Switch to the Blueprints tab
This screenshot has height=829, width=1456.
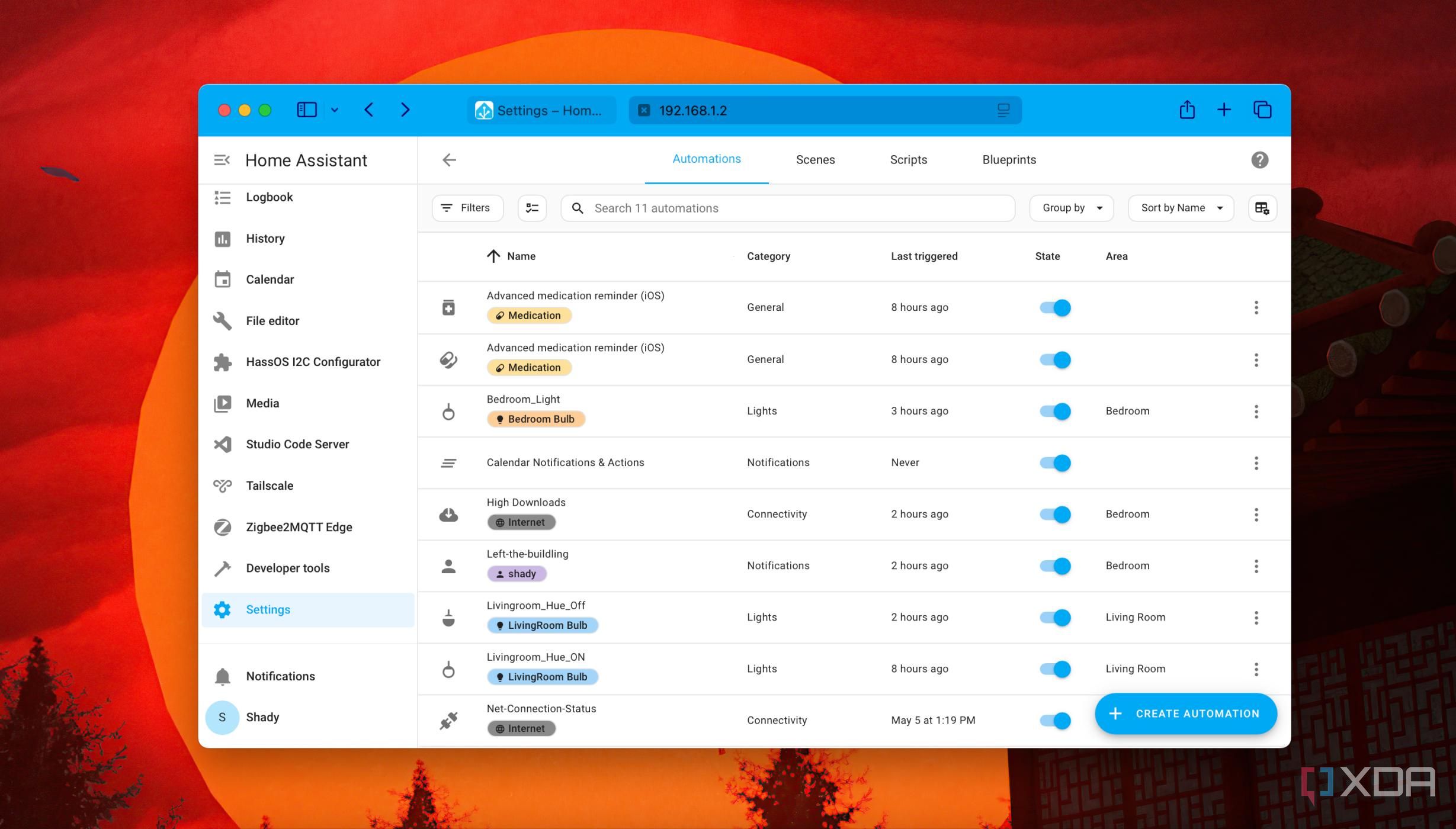(1009, 160)
